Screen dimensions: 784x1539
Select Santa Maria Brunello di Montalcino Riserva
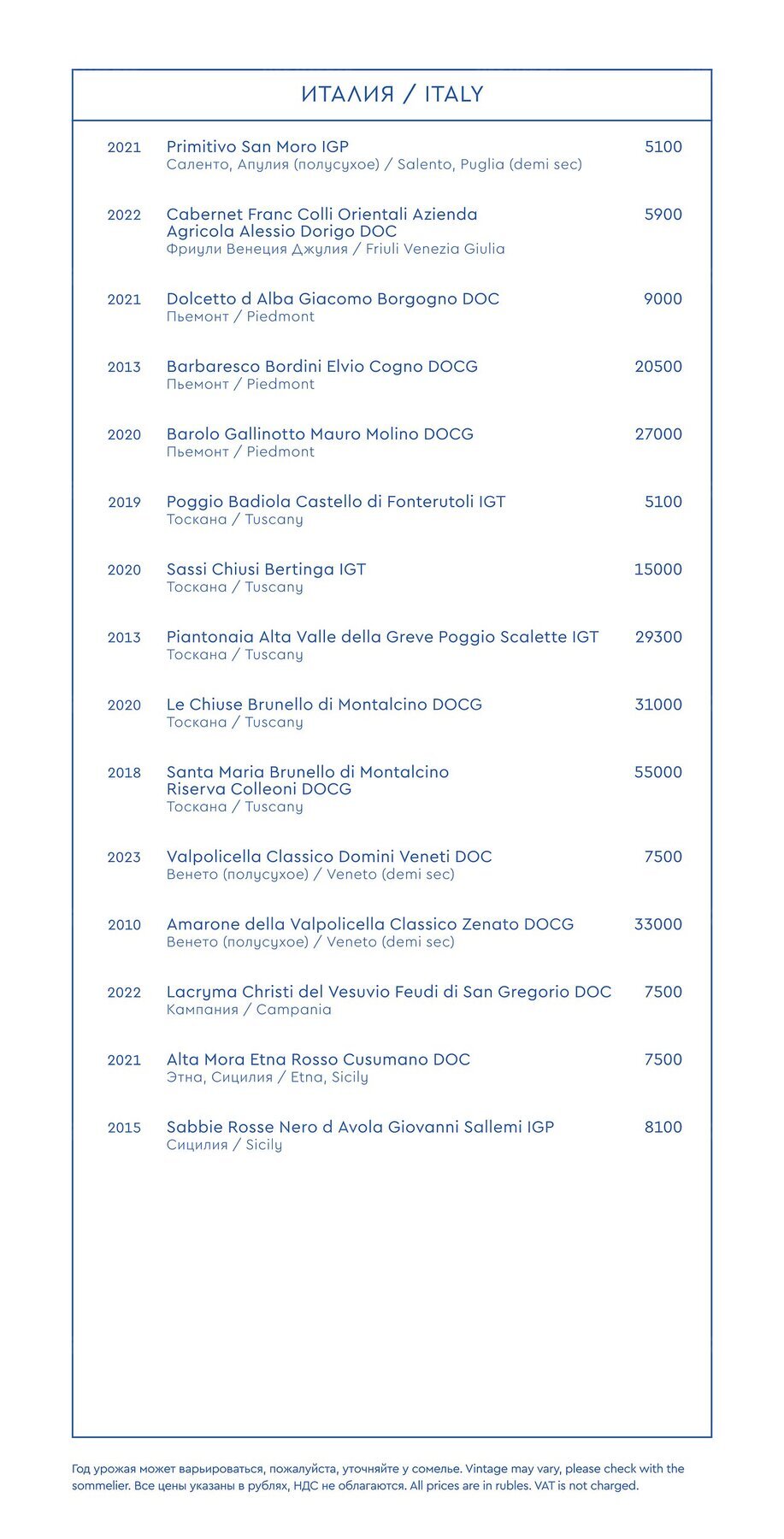click(308, 781)
